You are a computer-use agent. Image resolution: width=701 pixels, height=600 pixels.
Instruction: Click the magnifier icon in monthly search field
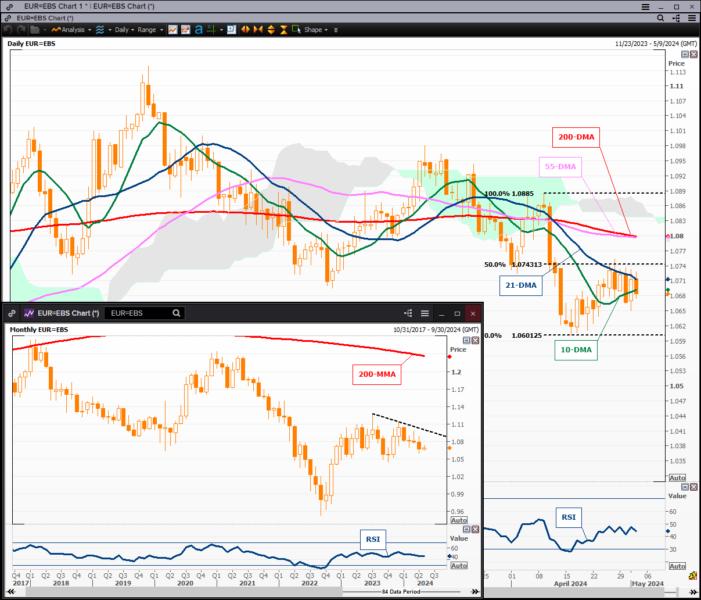177,313
